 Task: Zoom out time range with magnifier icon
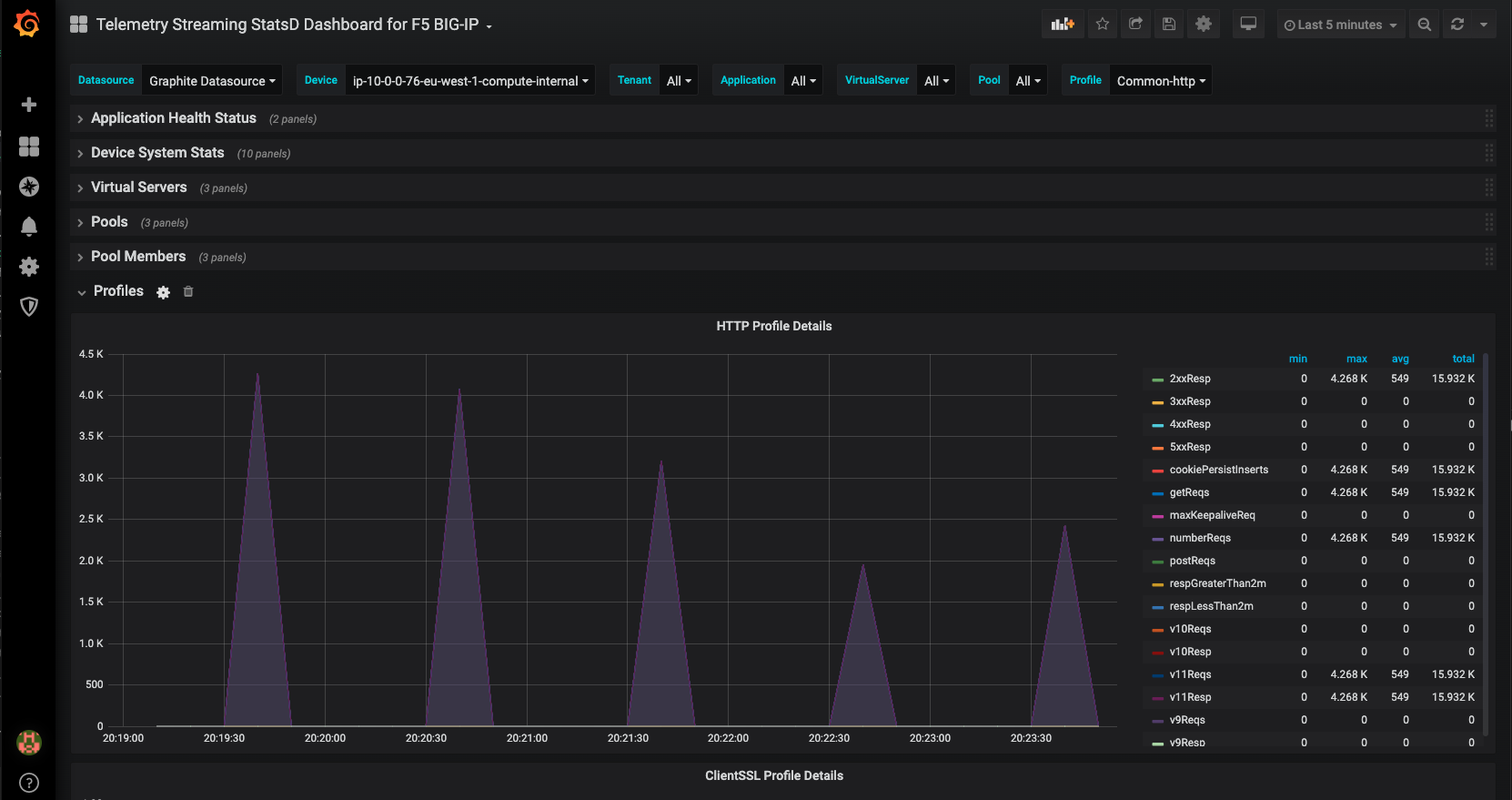pyautogui.click(x=1425, y=25)
